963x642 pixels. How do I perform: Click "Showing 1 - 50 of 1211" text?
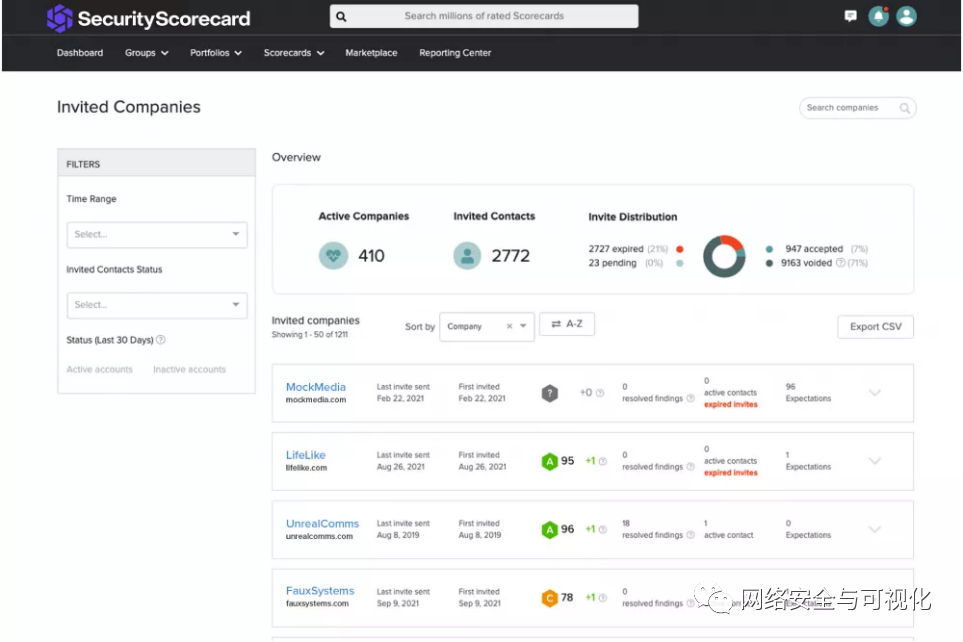(310, 335)
